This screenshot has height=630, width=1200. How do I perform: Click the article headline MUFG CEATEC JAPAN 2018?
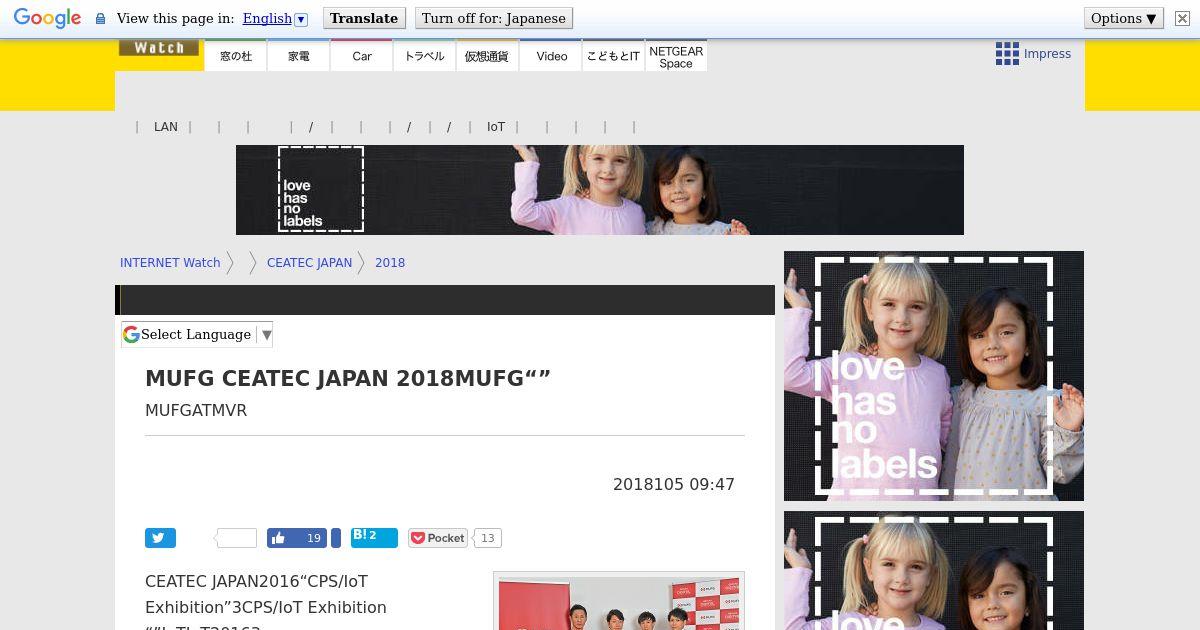tap(348, 379)
